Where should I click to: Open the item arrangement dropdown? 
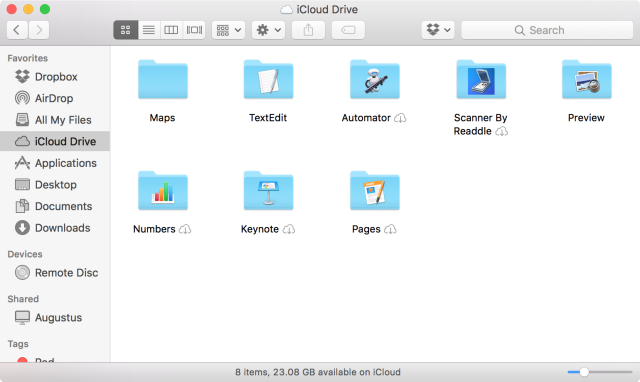pos(229,30)
